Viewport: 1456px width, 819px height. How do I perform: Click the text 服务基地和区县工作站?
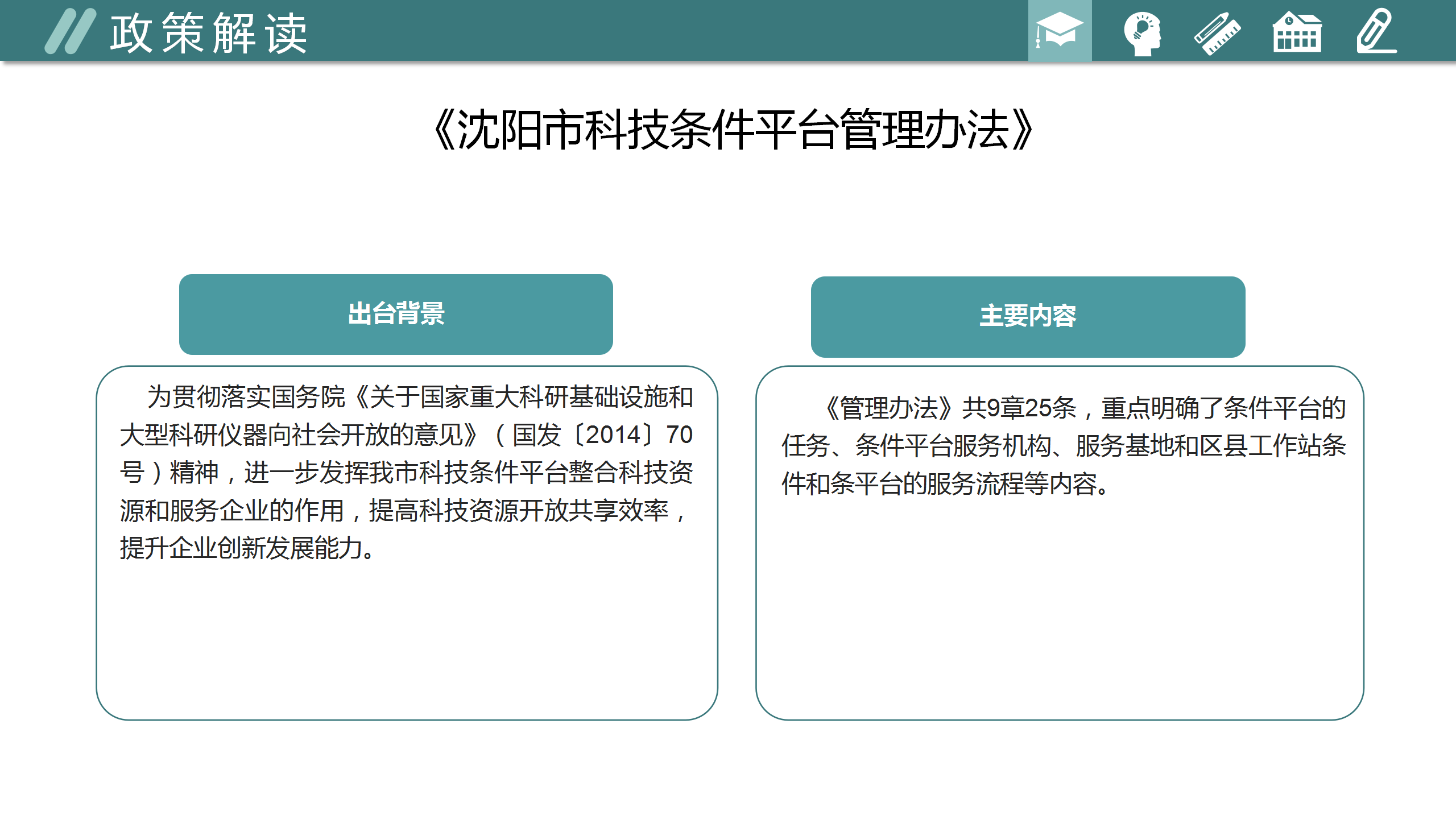coord(1200,446)
